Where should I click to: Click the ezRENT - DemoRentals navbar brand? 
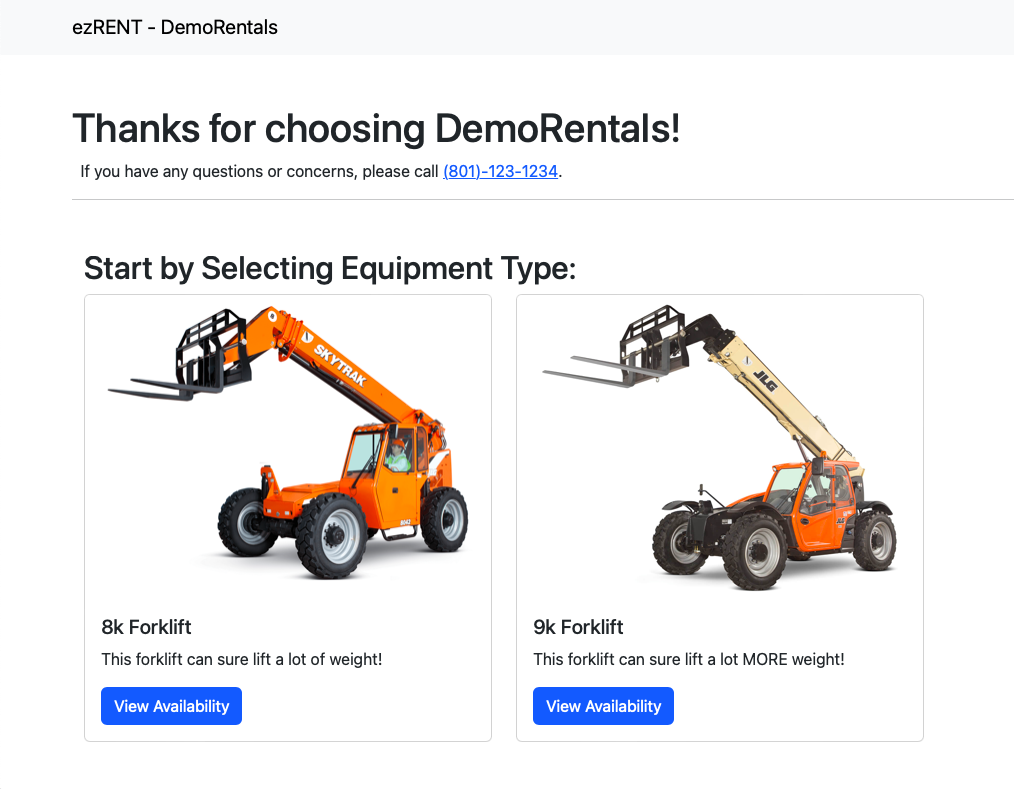tap(175, 27)
